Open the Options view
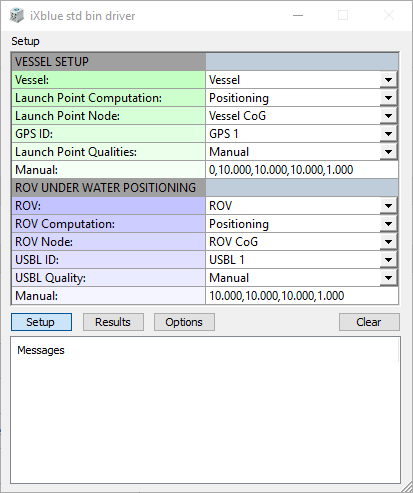 click(x=184, y=322)
